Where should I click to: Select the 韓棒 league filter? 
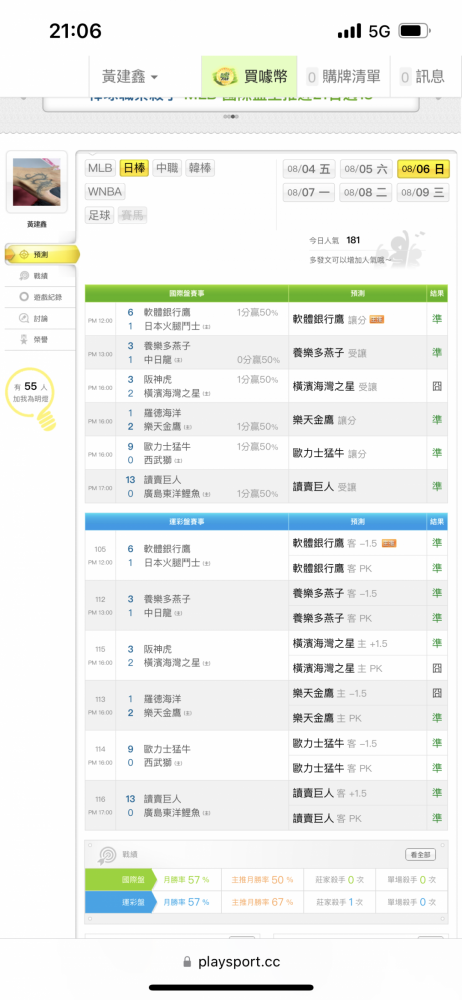[200, 168]
